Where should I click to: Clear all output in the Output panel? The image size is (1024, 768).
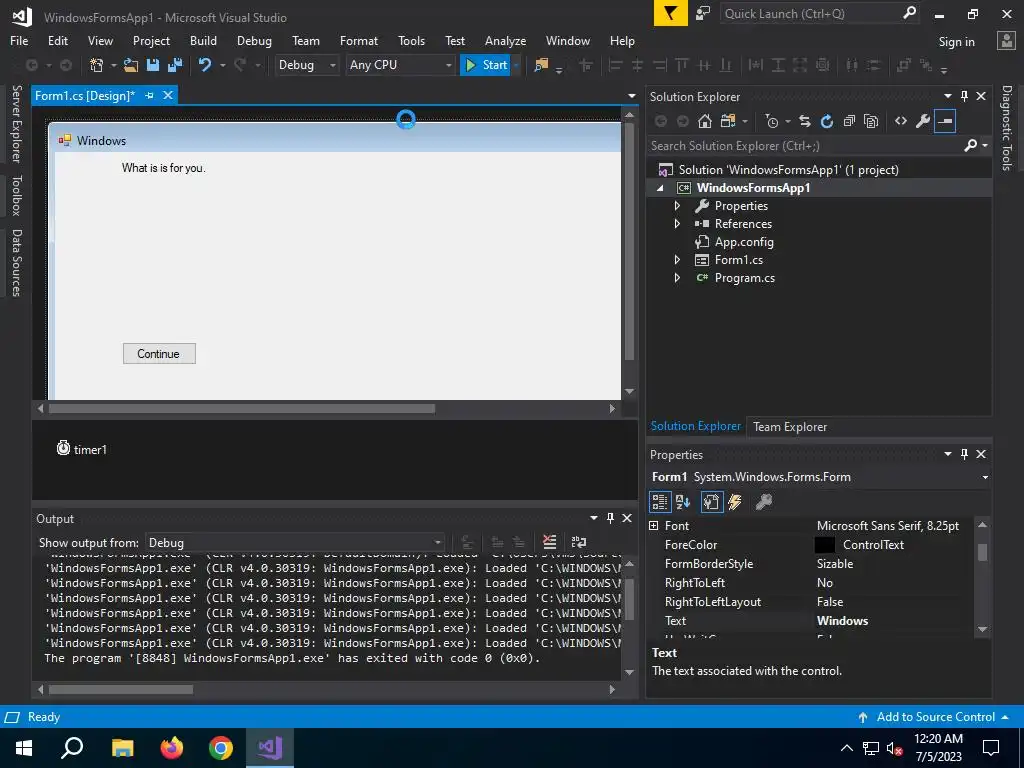pos(549,542)
